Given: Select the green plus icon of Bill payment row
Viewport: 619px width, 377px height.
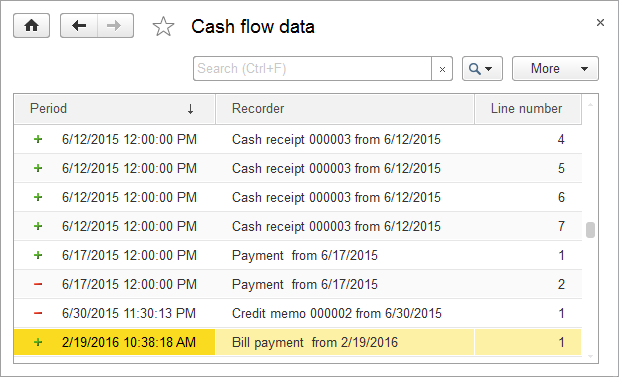Looking at the screenshot, I should click(x=38, y=342).
